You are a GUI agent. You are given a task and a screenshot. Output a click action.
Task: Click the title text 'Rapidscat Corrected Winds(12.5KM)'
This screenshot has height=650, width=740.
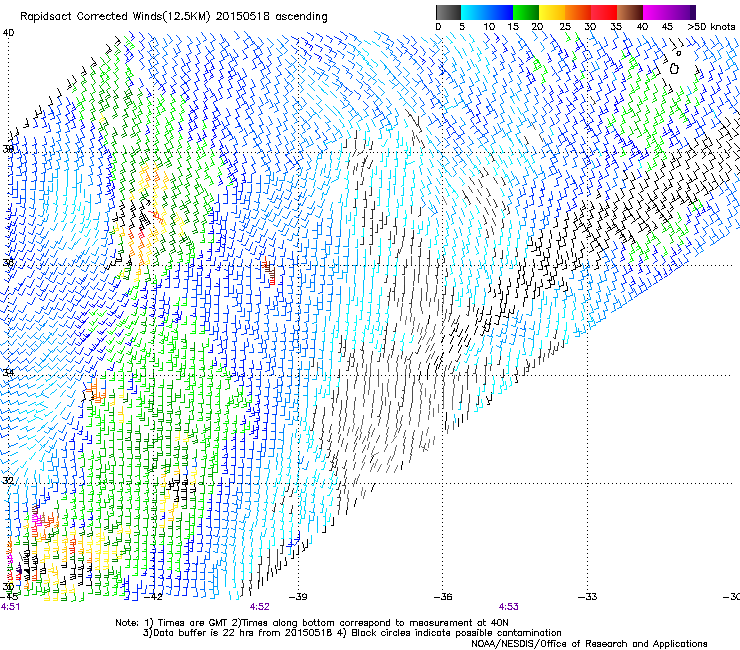pyautogui.click(x=115, y=17)
